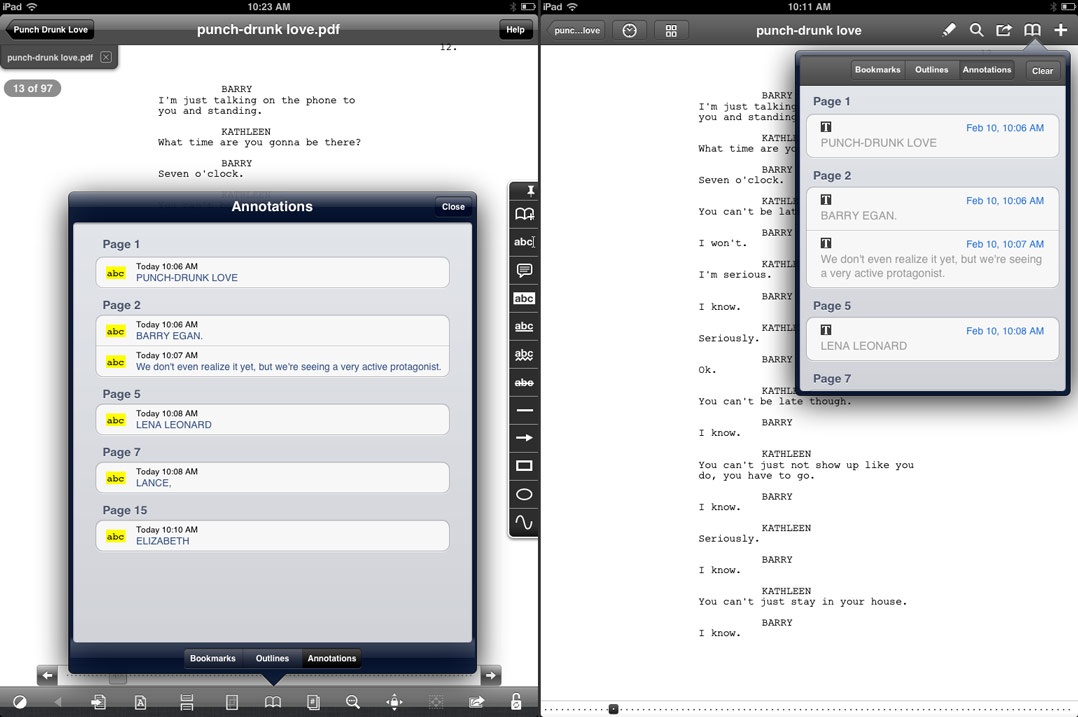The width and height of the screenshot is (1078, 717).
Task: Select Annotations tab in left panel
Action: (331, 658)
